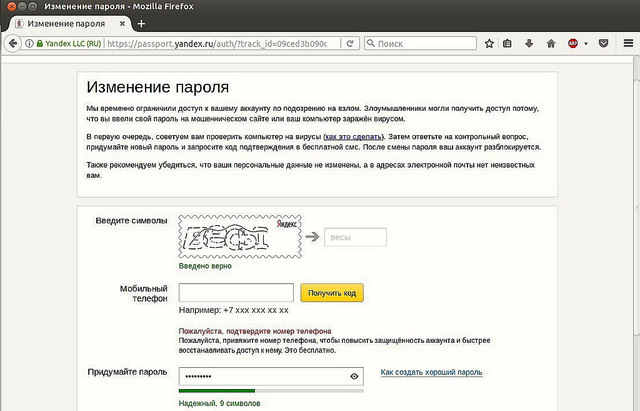Expand the Adblock Plus dropdown arrow
640x411 pixels.
point(586,44)
